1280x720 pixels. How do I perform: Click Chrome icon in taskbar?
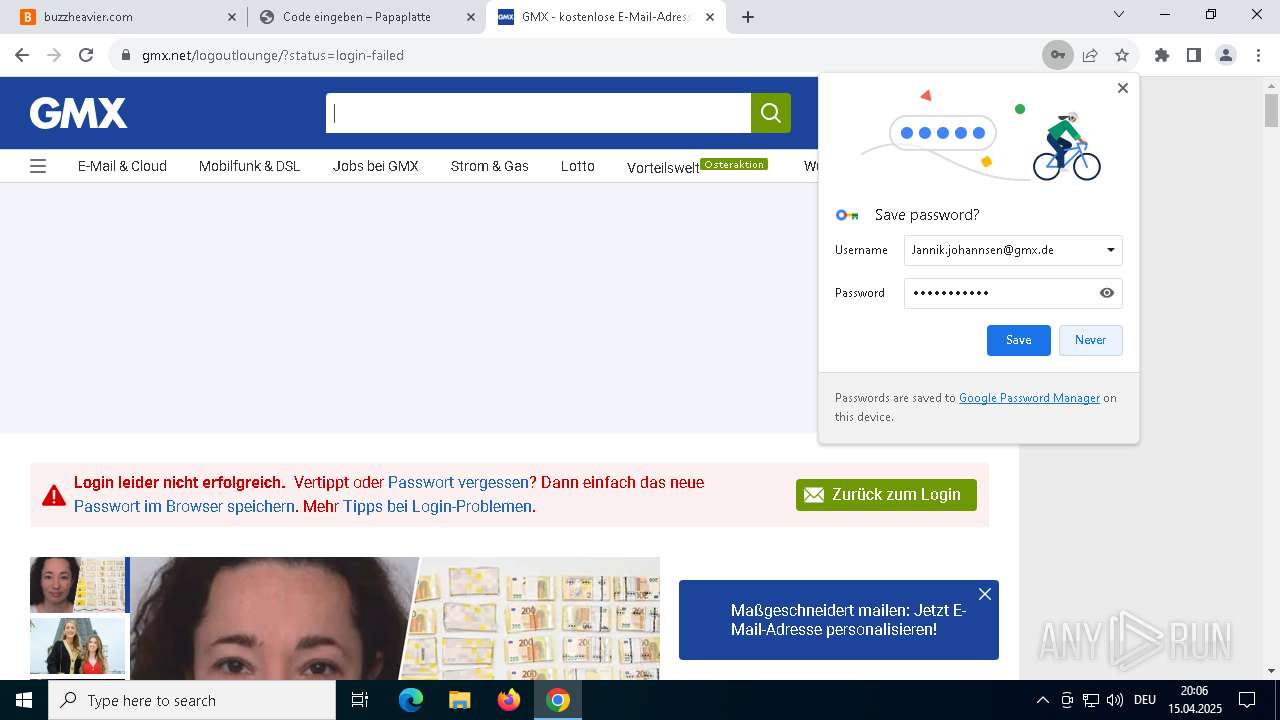[558, 700]
